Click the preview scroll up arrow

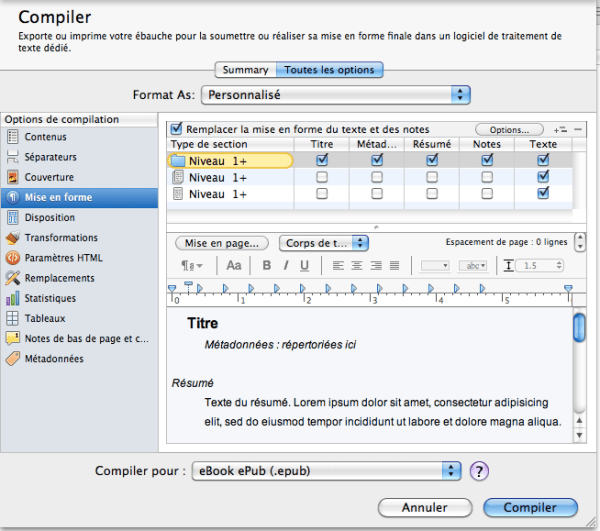click(579, 420)
